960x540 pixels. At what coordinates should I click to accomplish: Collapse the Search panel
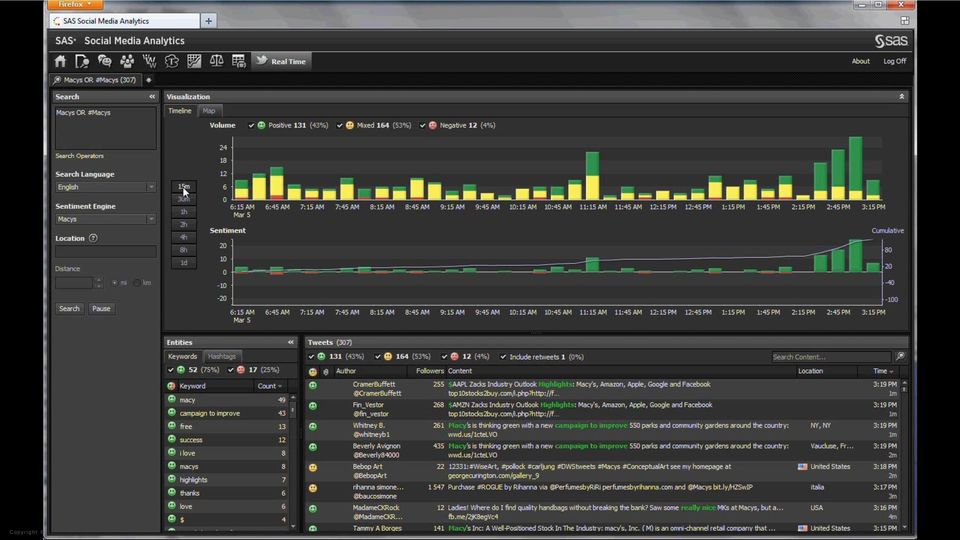[x=152, y=97]
